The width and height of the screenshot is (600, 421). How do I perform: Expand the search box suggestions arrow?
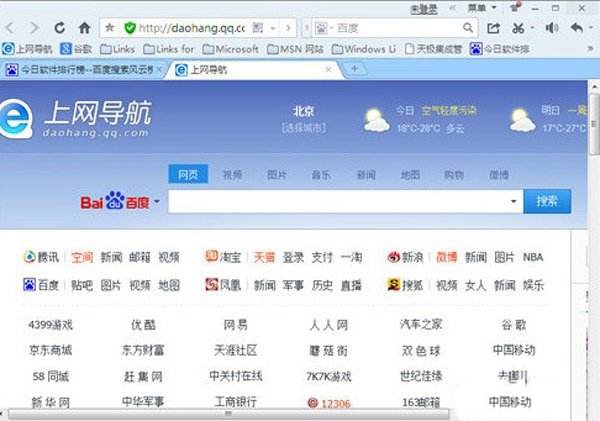pyautogui.click(x=514, y=201)
